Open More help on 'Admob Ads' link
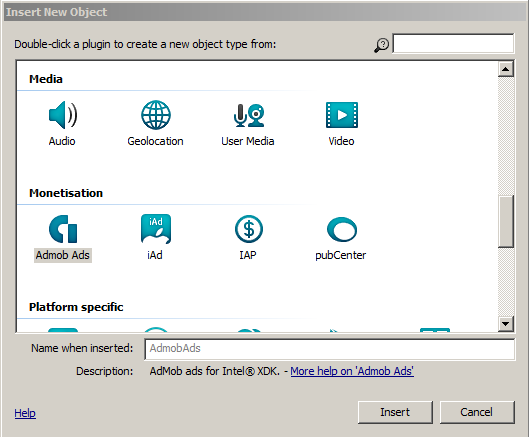 [x=352, y=371]
